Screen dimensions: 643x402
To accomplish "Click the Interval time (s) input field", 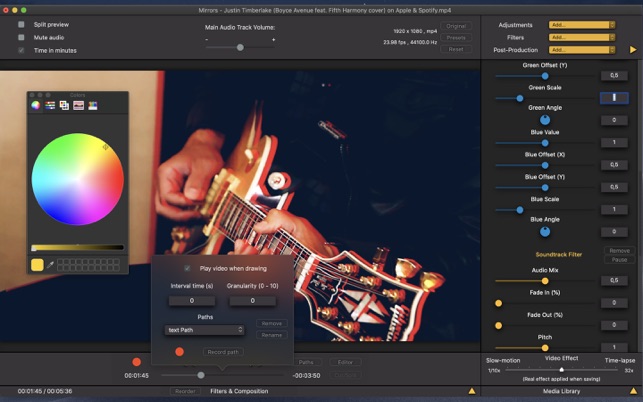I will [192, 301].
